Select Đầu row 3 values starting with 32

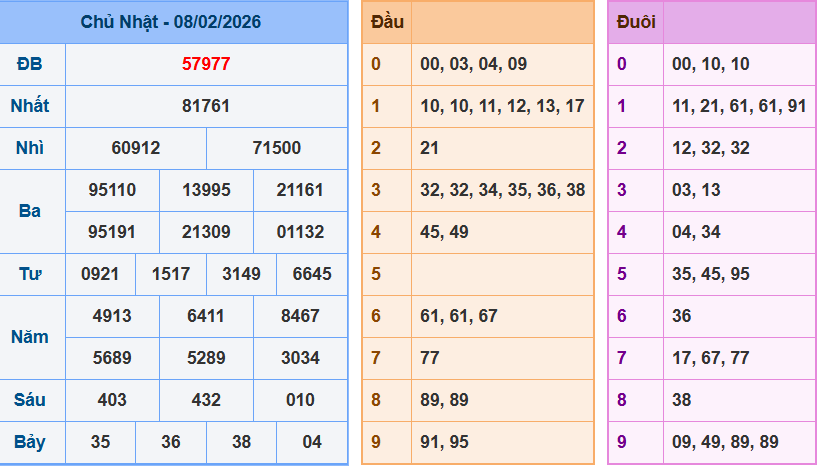click(x=502, y=190)
